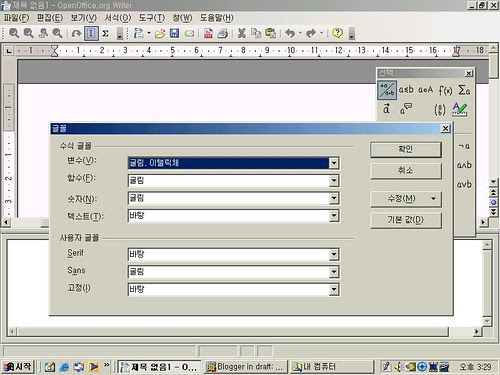Select the Set Operations a∈A icon
The image size is (500, 375).
click(426, 90)
